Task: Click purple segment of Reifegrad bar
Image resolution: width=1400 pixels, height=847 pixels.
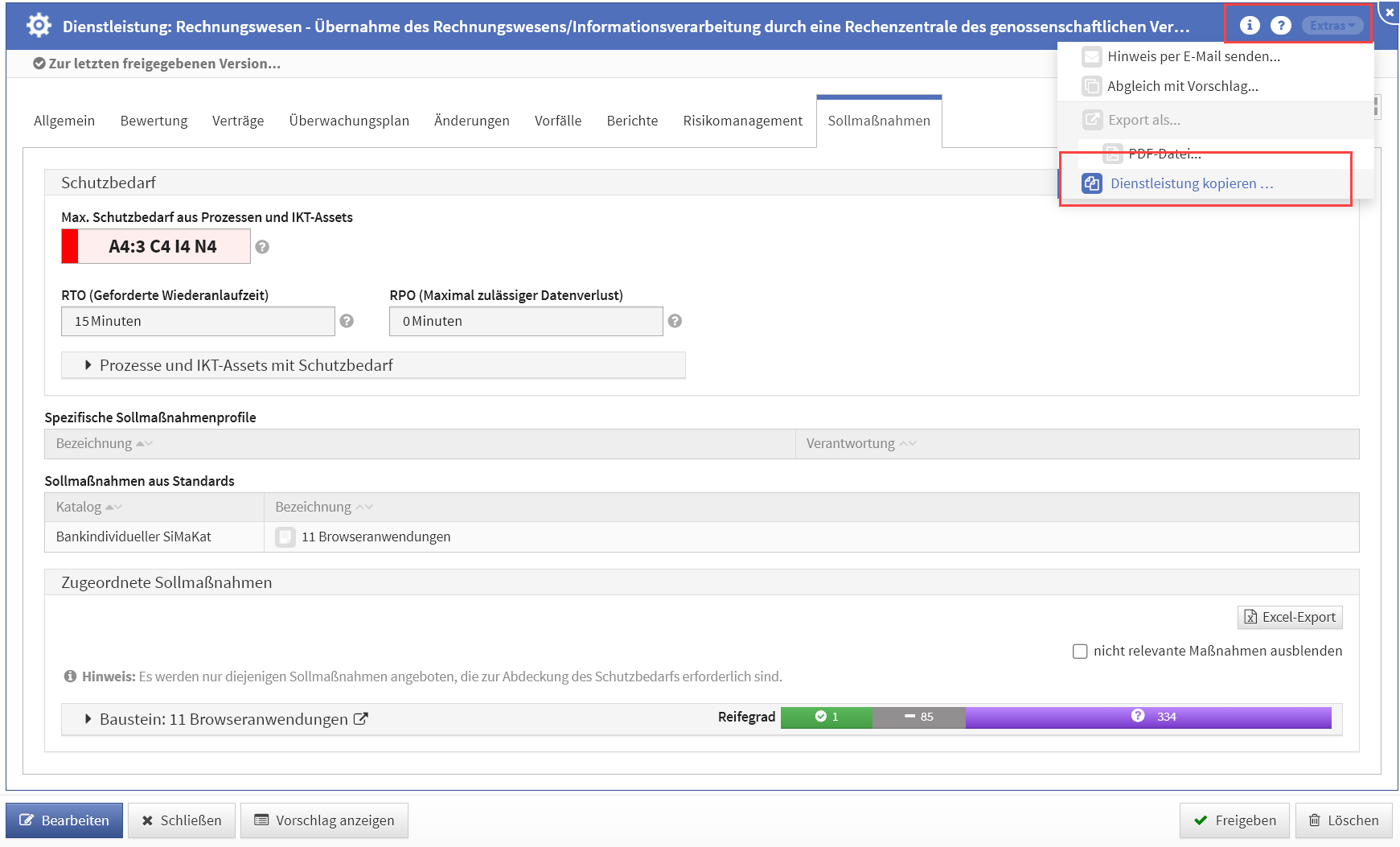Action: click(x=1148, y=717)
